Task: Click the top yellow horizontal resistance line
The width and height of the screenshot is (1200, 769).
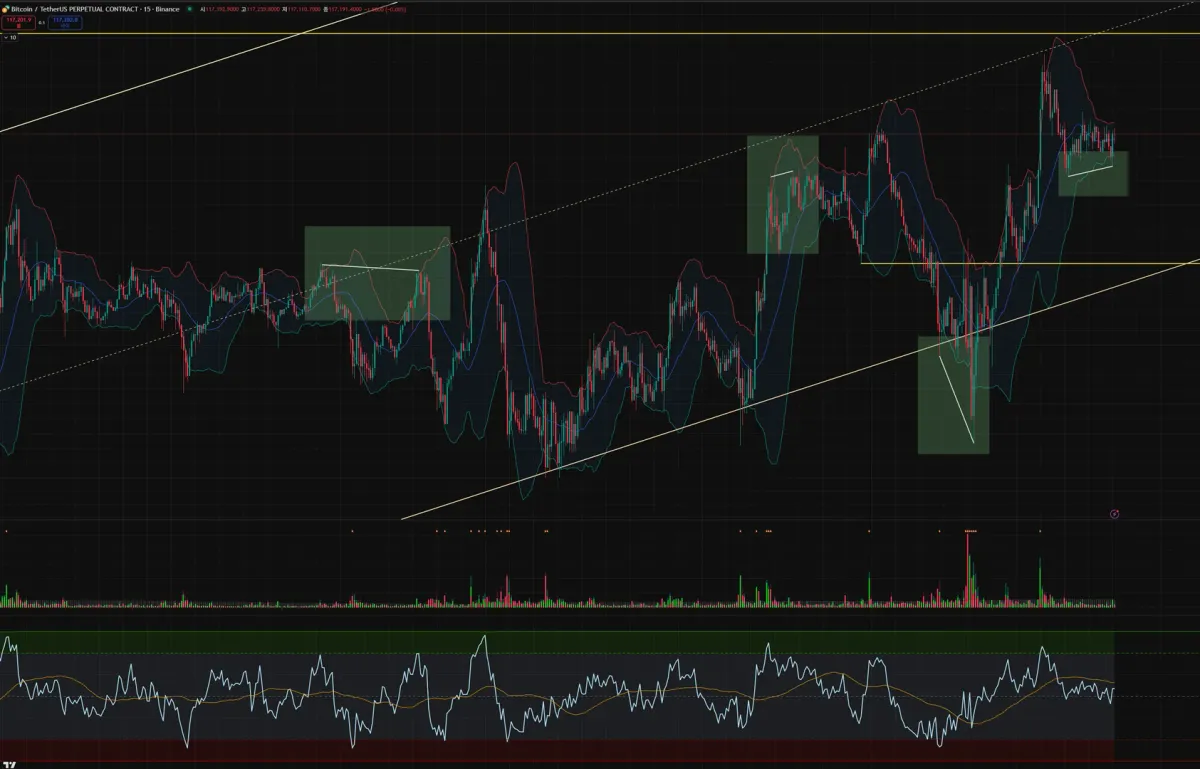Action: 600,33
